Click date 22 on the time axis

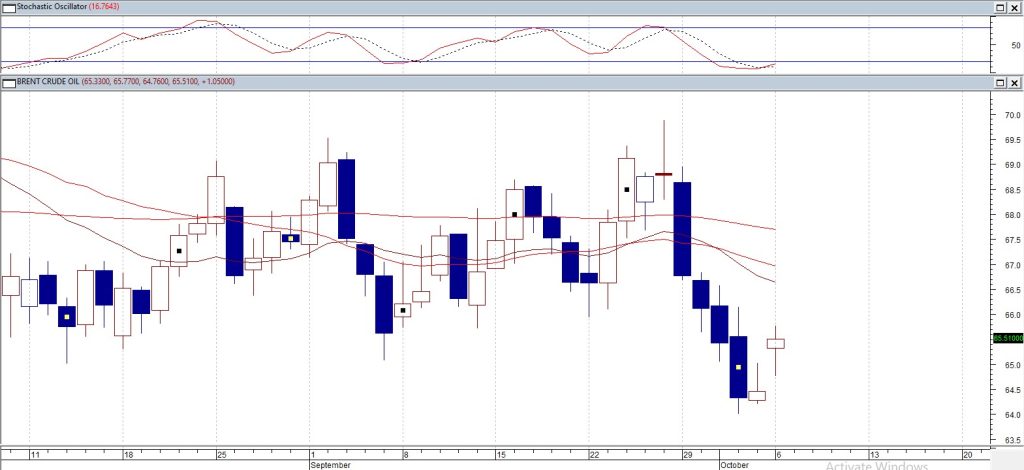pyautogui.click(x=593, y=454)
